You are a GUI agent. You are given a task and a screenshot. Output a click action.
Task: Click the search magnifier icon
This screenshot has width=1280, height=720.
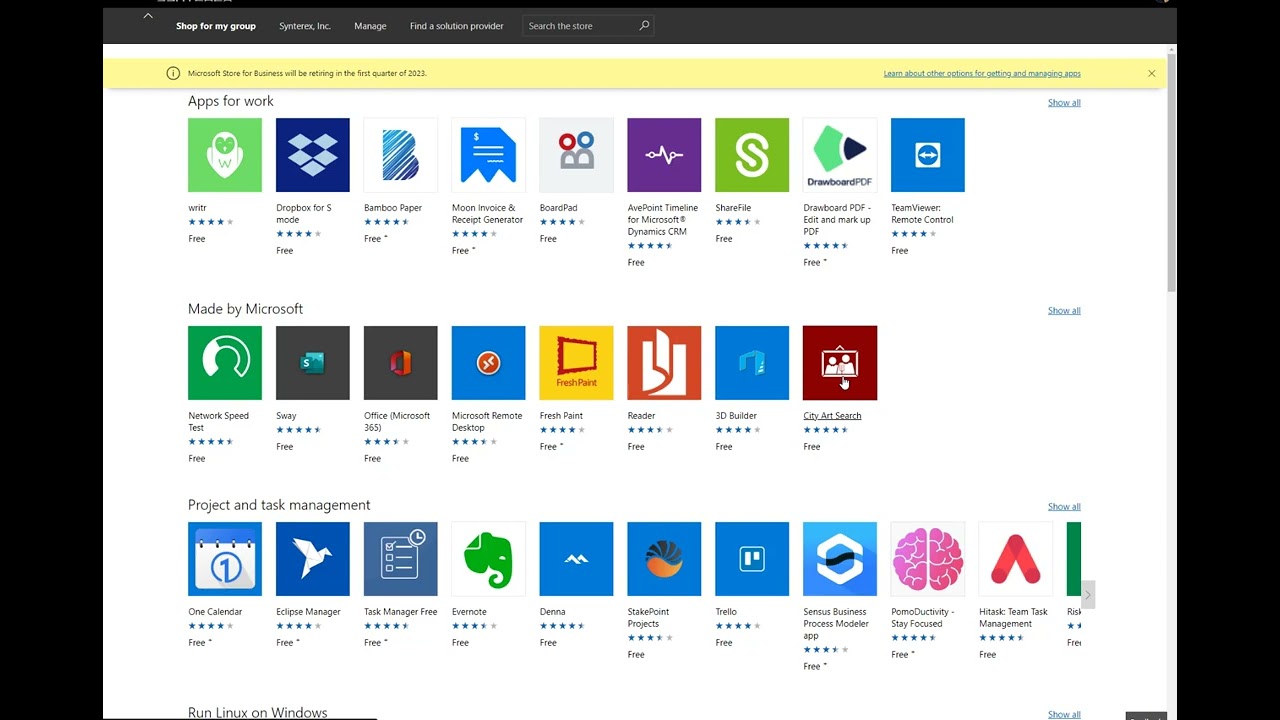point(644,26)
